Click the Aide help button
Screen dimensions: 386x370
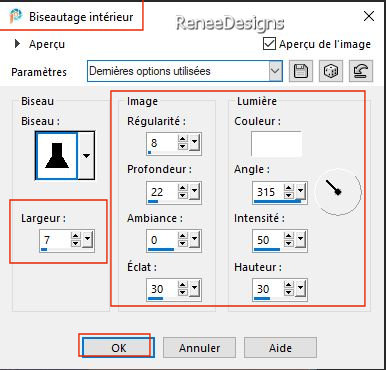(x=280, y=348)
